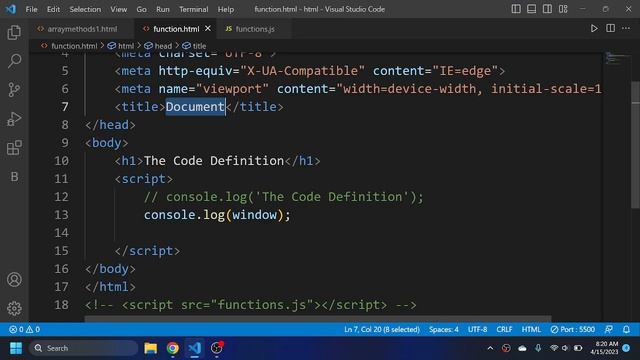Screen dimensions: 640x360
Task: Click the Run play button in editor toolbar
Action: [594, 29]
